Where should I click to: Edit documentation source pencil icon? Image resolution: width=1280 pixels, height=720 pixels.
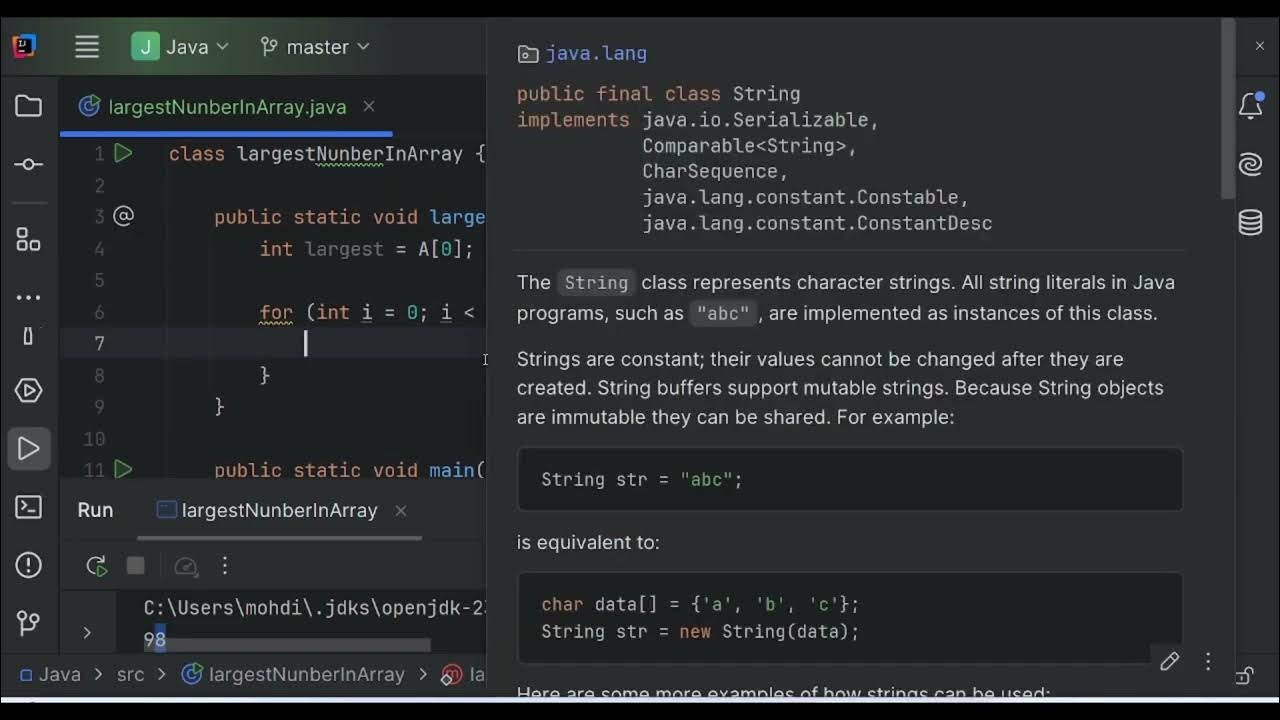point(1169,661)
